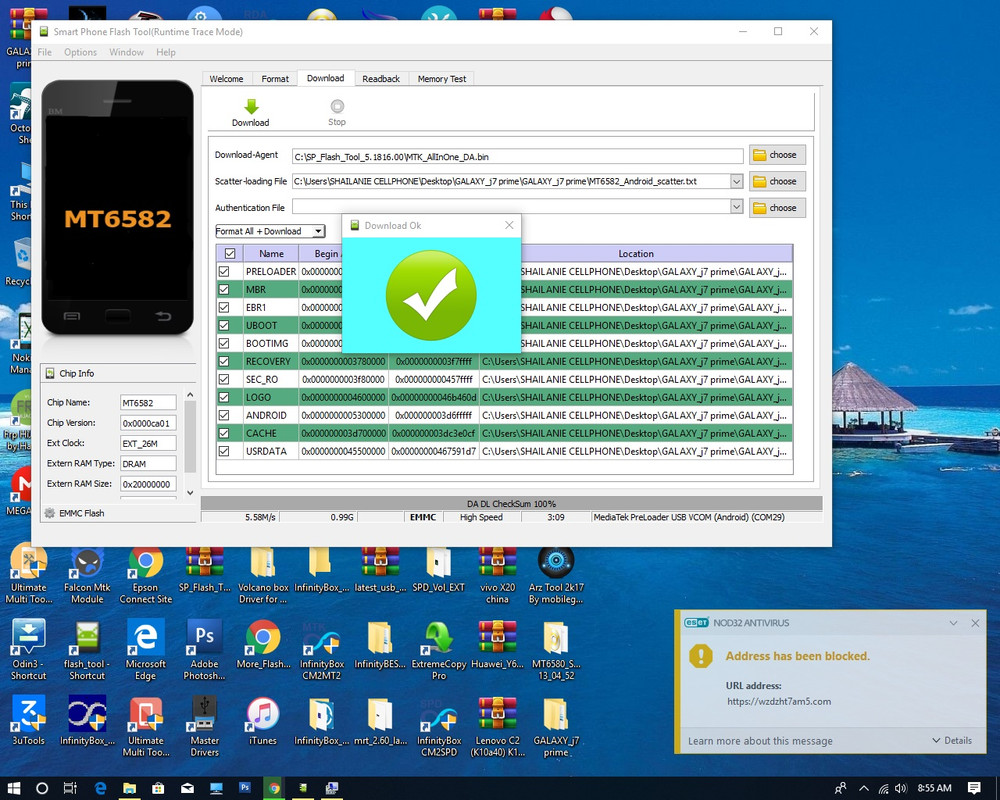This screenshot has width=1000, height=800.
Task: Expand the Format All + Download dropdown
Action: (x=318, y=232)
